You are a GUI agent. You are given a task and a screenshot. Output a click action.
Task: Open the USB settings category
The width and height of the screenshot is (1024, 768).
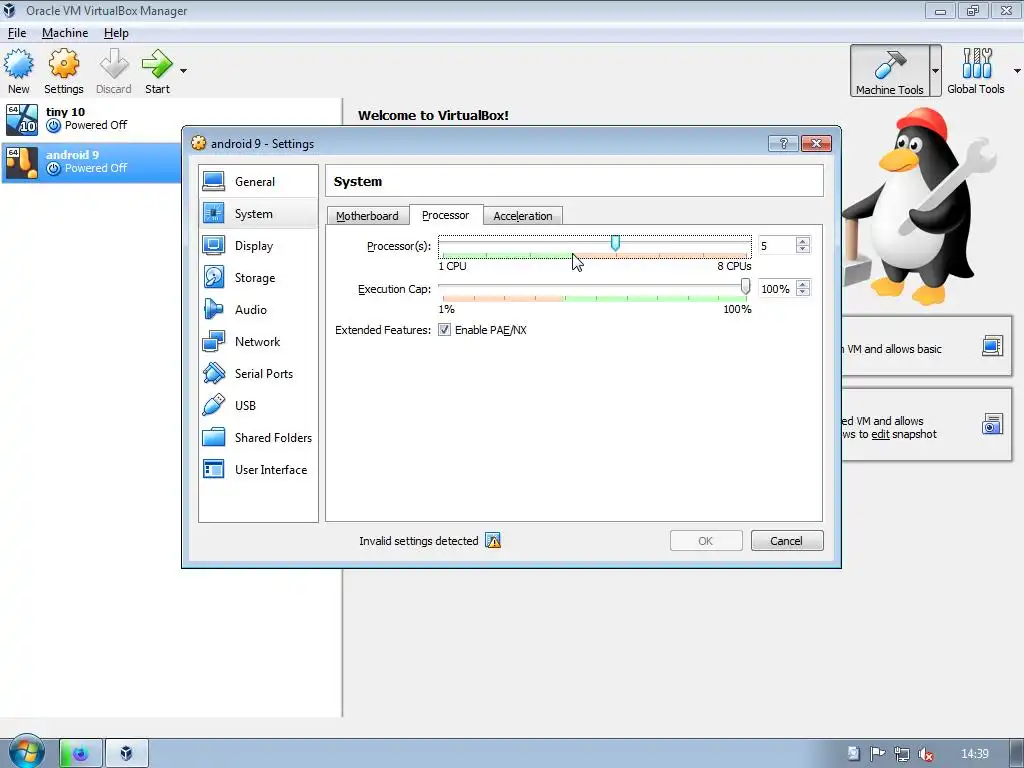[x=258, y=406]
